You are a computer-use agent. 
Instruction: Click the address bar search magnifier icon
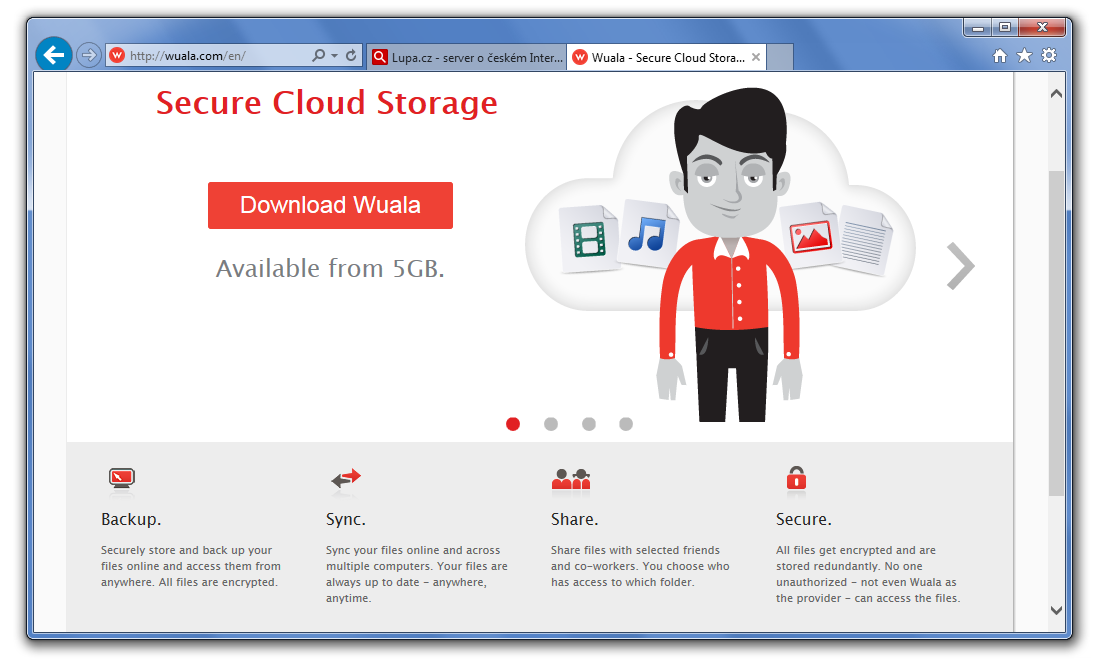318,56
